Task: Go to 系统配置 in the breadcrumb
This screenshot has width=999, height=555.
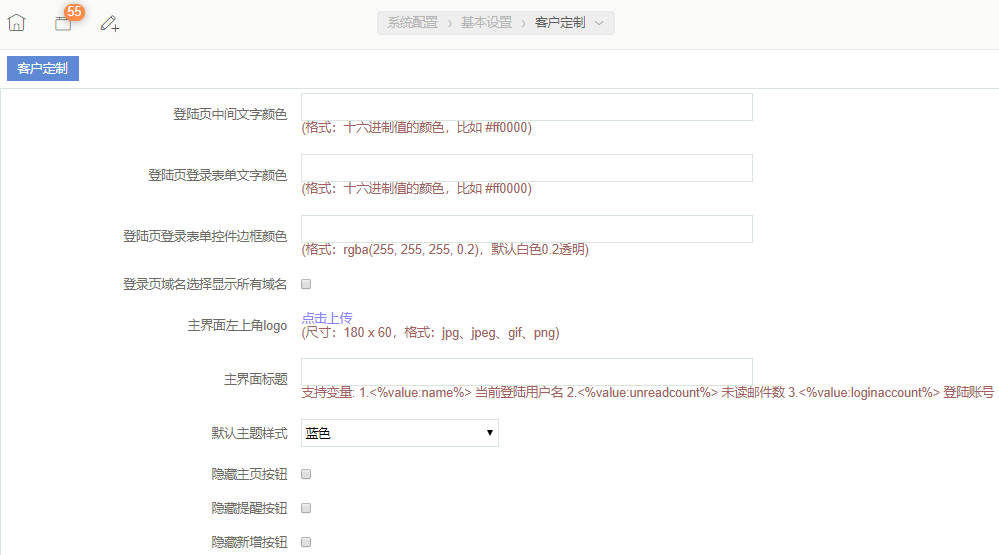Action: [x=412, y=23]
